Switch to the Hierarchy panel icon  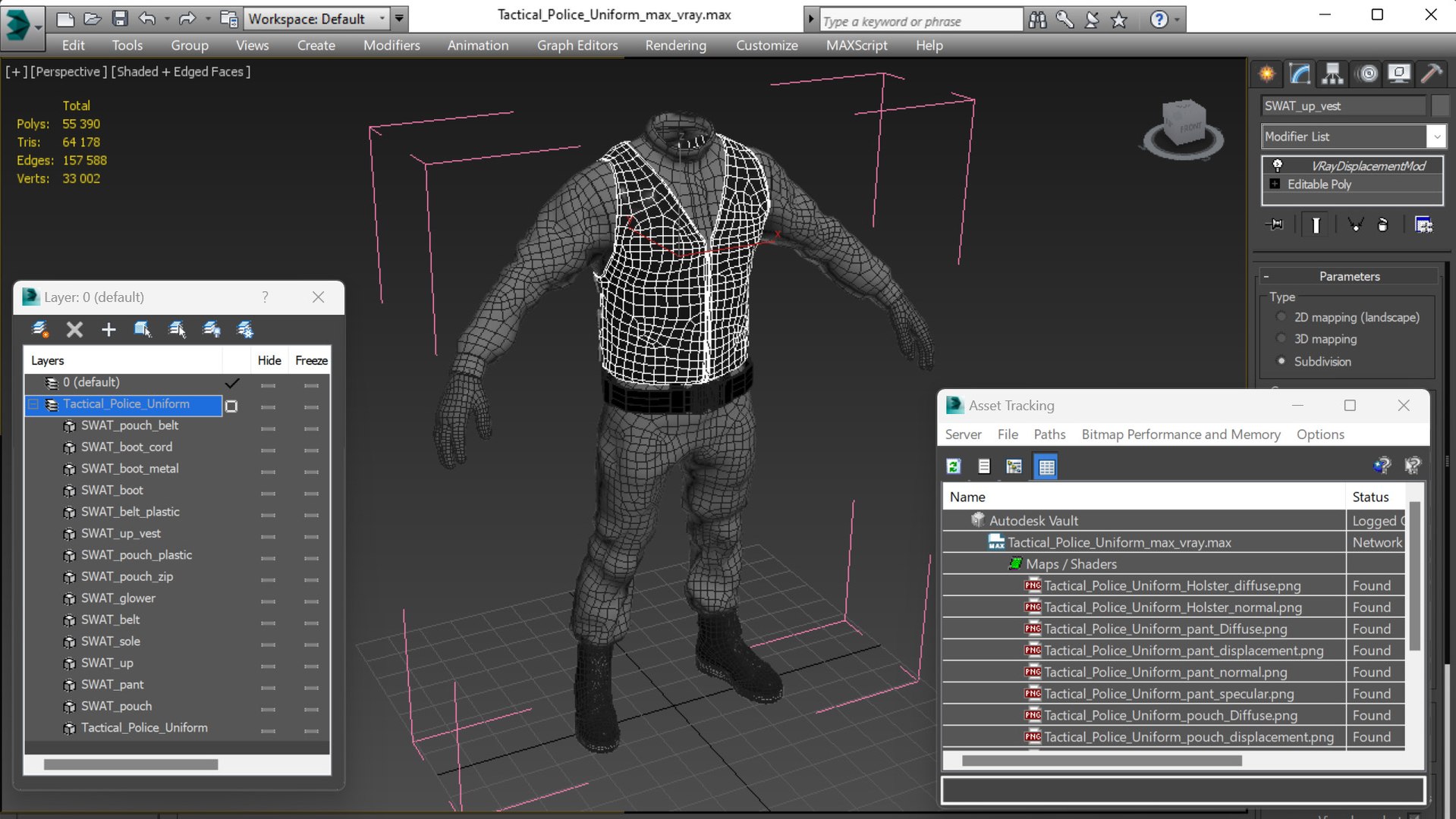1332,74
